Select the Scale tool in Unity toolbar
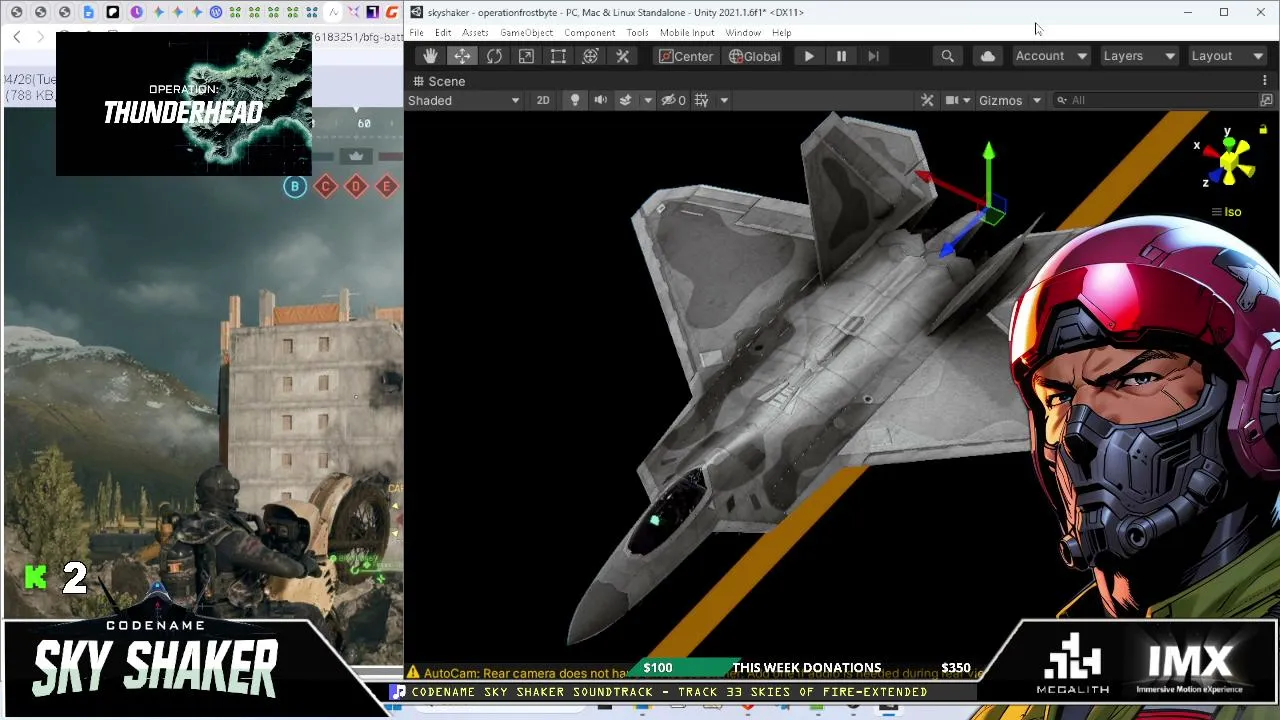The width and height of the screenshot is (1280, 720). tap(526, 56)
